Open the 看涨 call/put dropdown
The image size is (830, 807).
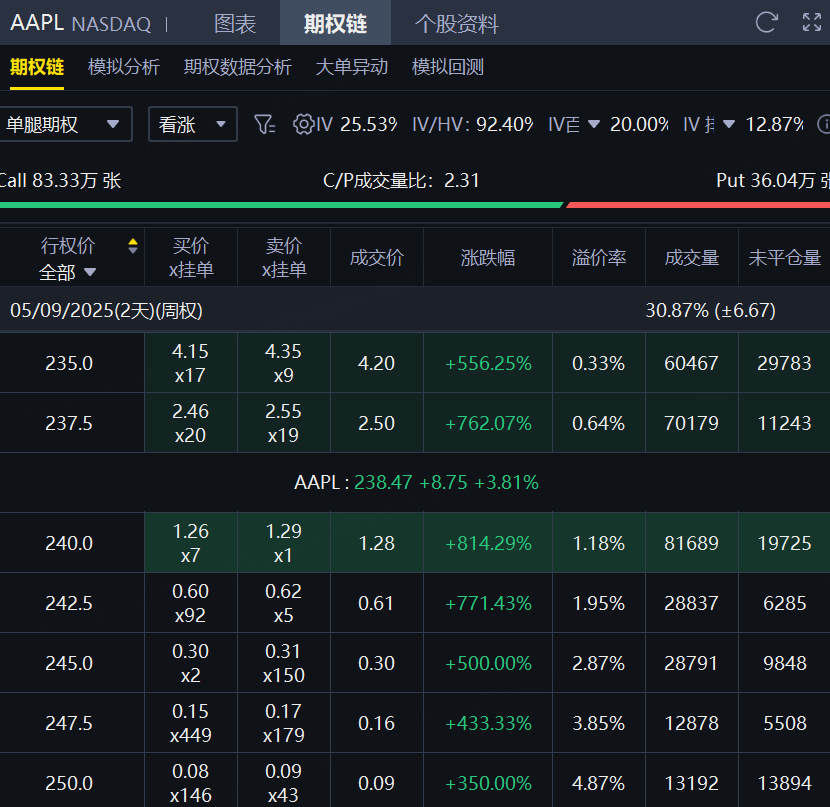[192, 125]
